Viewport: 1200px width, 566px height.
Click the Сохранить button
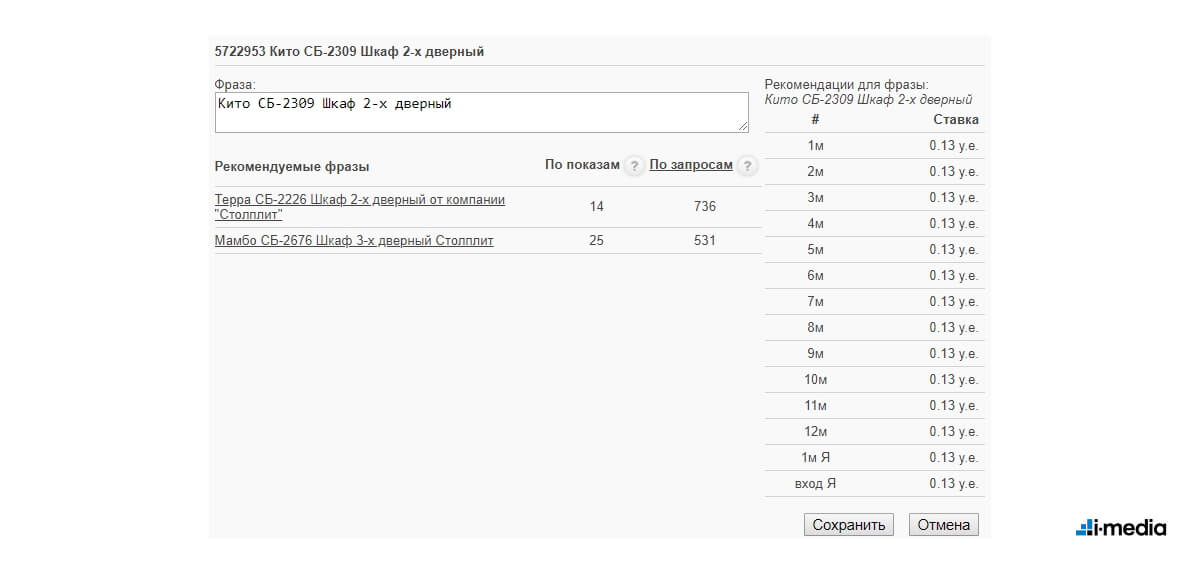(x=849, y=525)
